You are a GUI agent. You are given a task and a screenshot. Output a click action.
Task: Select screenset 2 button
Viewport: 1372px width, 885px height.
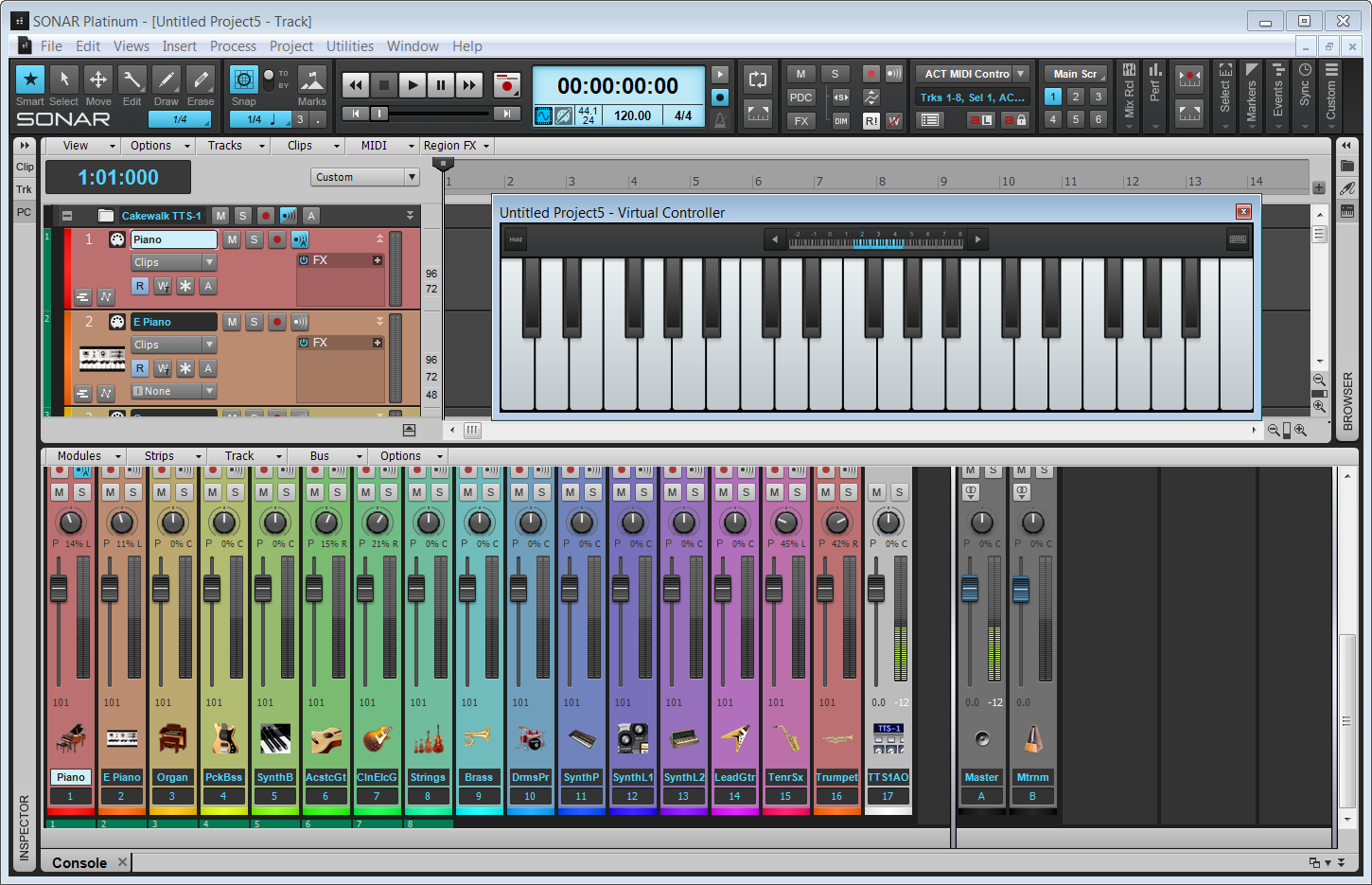pyautogui.click(x=1076, y=97)
